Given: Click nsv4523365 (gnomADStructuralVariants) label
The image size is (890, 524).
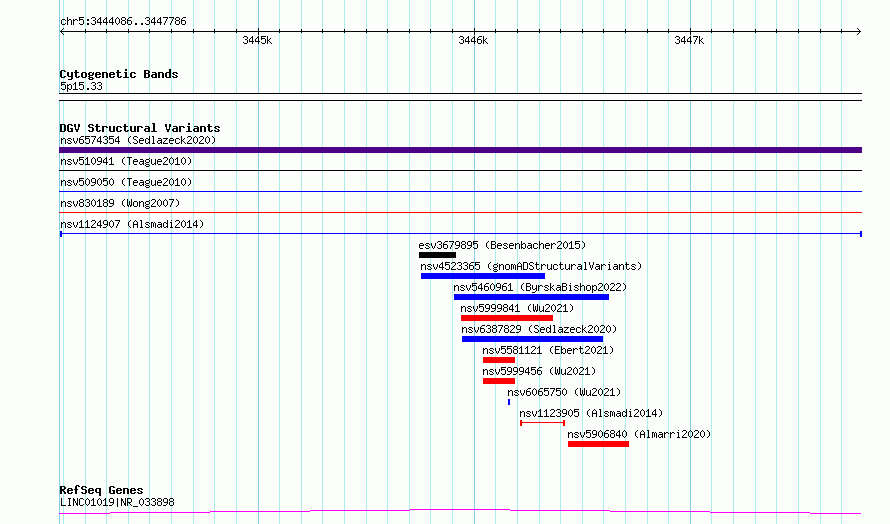Looking at the screenshot, I should pyautogui.click(x=531, y=266).
